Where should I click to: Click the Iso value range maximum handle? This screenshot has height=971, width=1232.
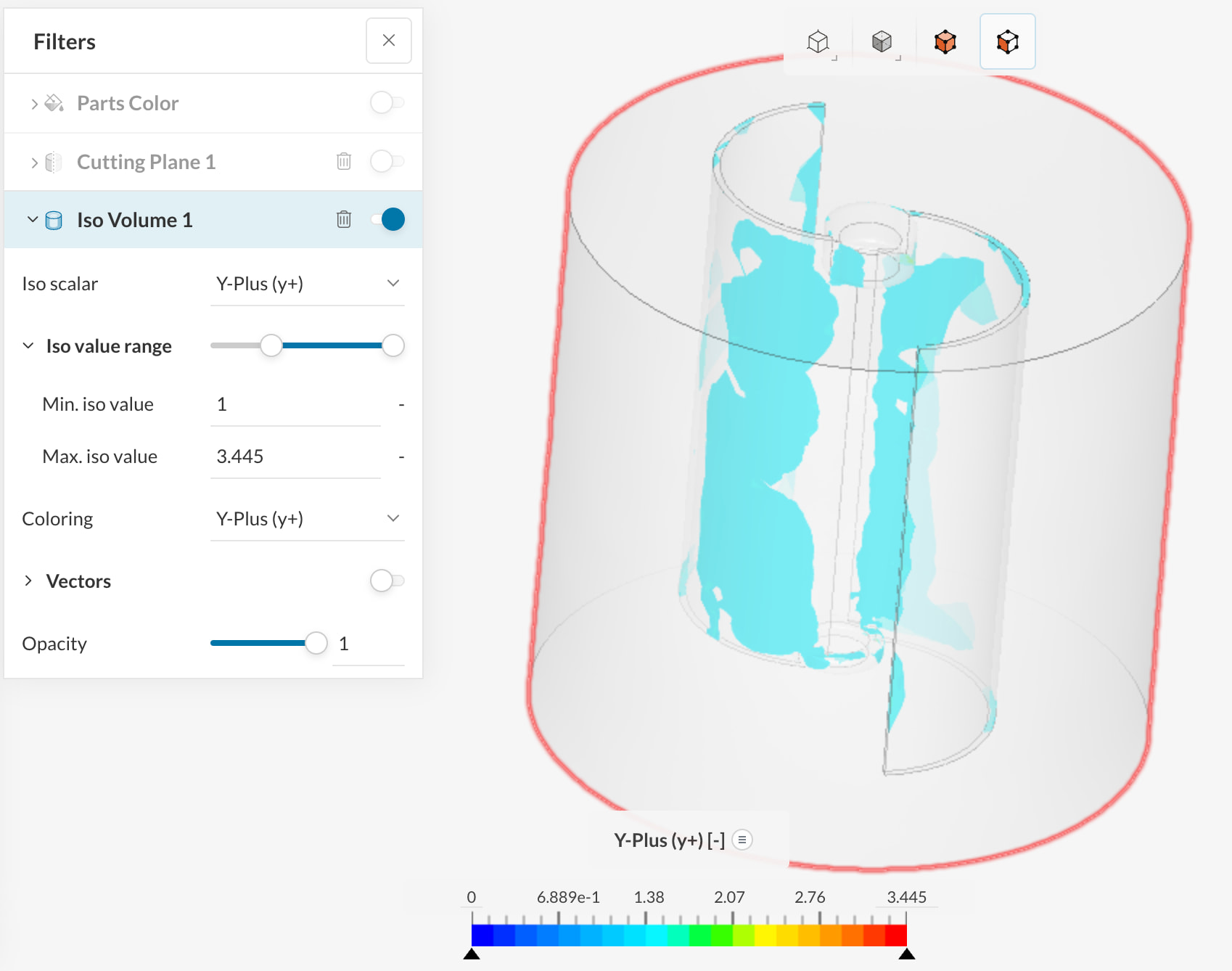pos(393,345)
